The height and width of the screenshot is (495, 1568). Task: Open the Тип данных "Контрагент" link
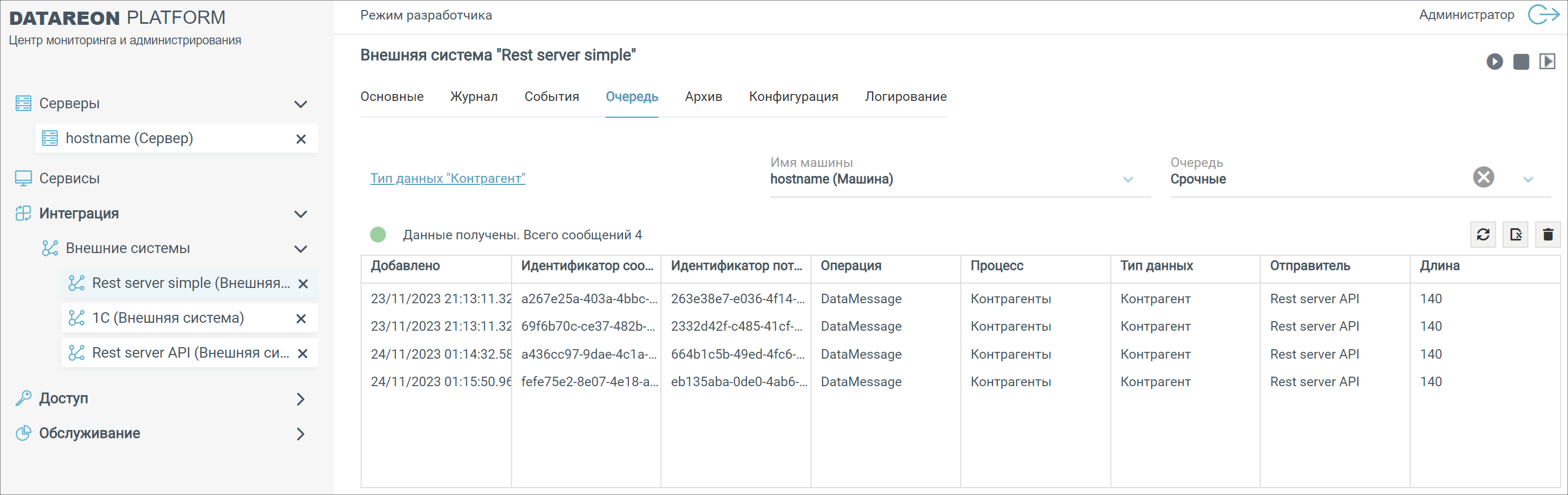pyautogui.click(x=447, y=179)
